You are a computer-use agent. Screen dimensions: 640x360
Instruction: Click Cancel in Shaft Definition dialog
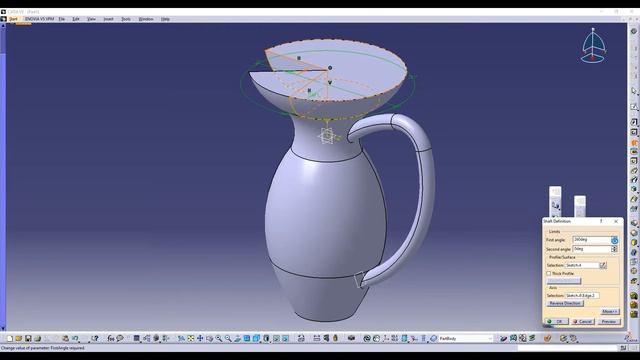[583, 322]
